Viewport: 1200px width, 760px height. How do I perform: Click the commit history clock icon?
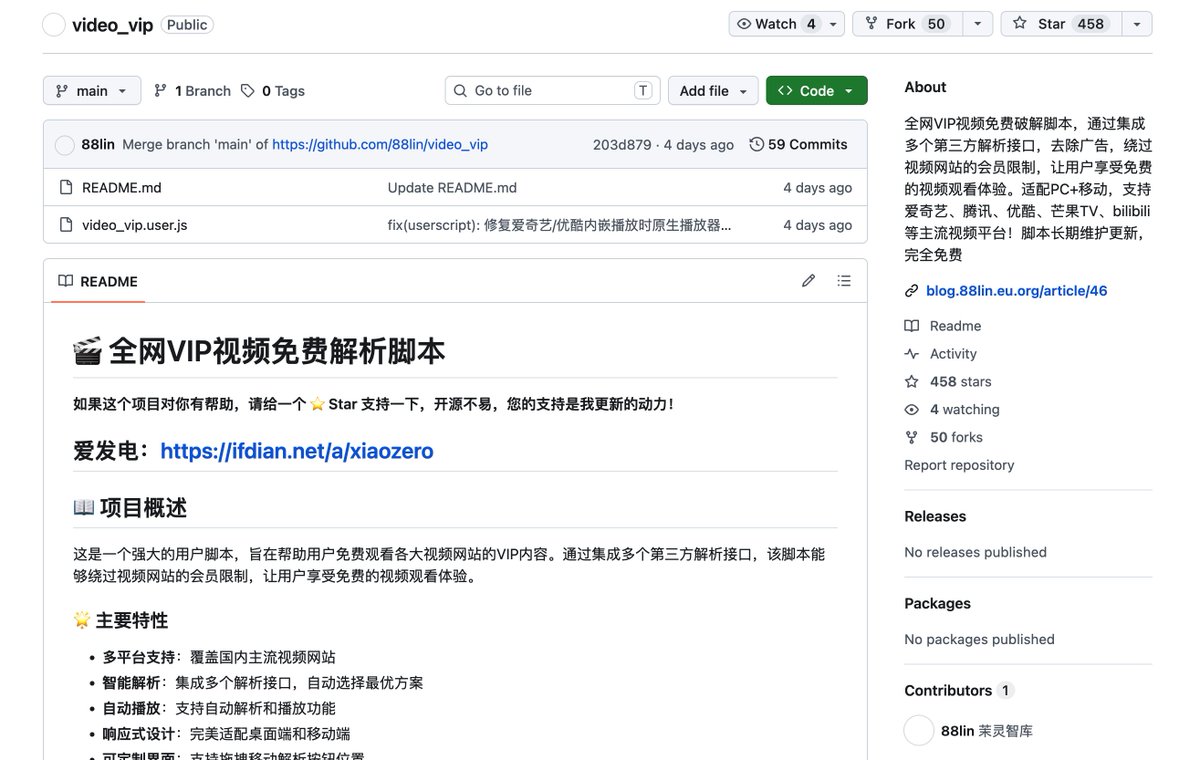[756, 145]
